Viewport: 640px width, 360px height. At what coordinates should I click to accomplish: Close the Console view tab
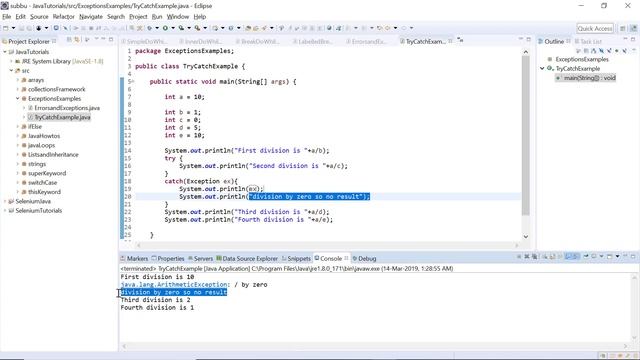pyautogui.click(x=346, y=258)
